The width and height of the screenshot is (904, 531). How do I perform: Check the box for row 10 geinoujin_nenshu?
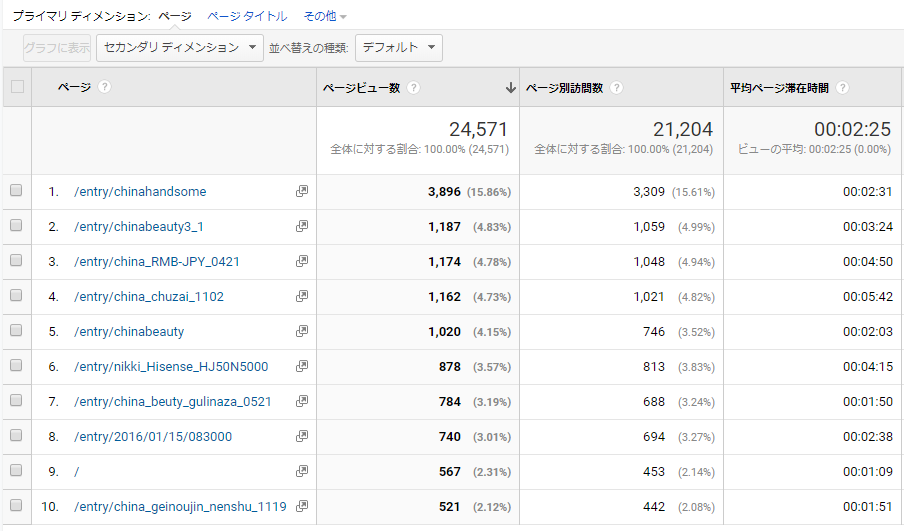point(16,505)
